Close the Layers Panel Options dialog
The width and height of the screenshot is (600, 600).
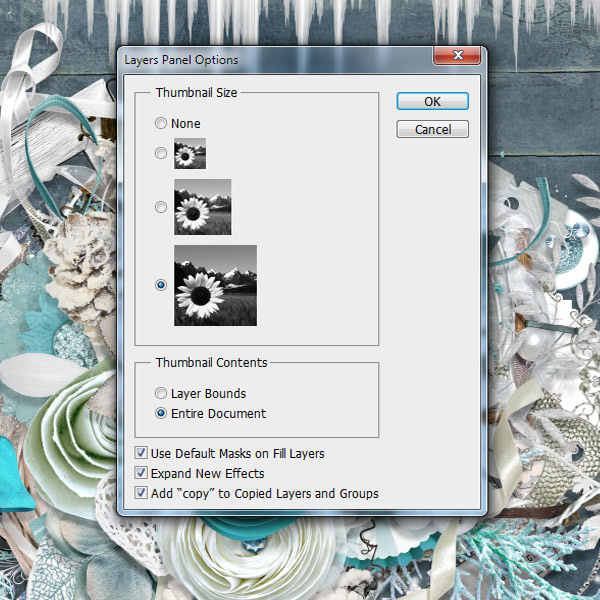tap(457, 55)
